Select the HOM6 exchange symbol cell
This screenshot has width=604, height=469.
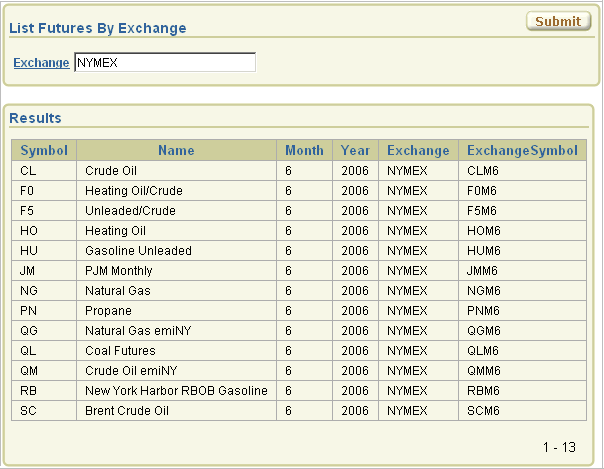pyautogui.click(x=522, y=231)
